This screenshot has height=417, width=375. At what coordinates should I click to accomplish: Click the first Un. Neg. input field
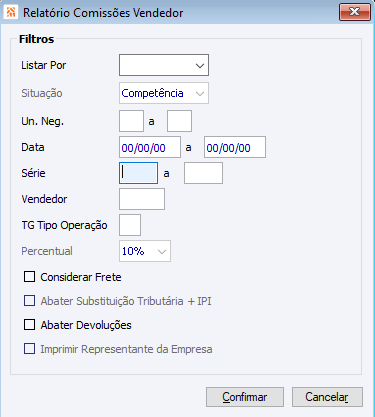(131, 121)
